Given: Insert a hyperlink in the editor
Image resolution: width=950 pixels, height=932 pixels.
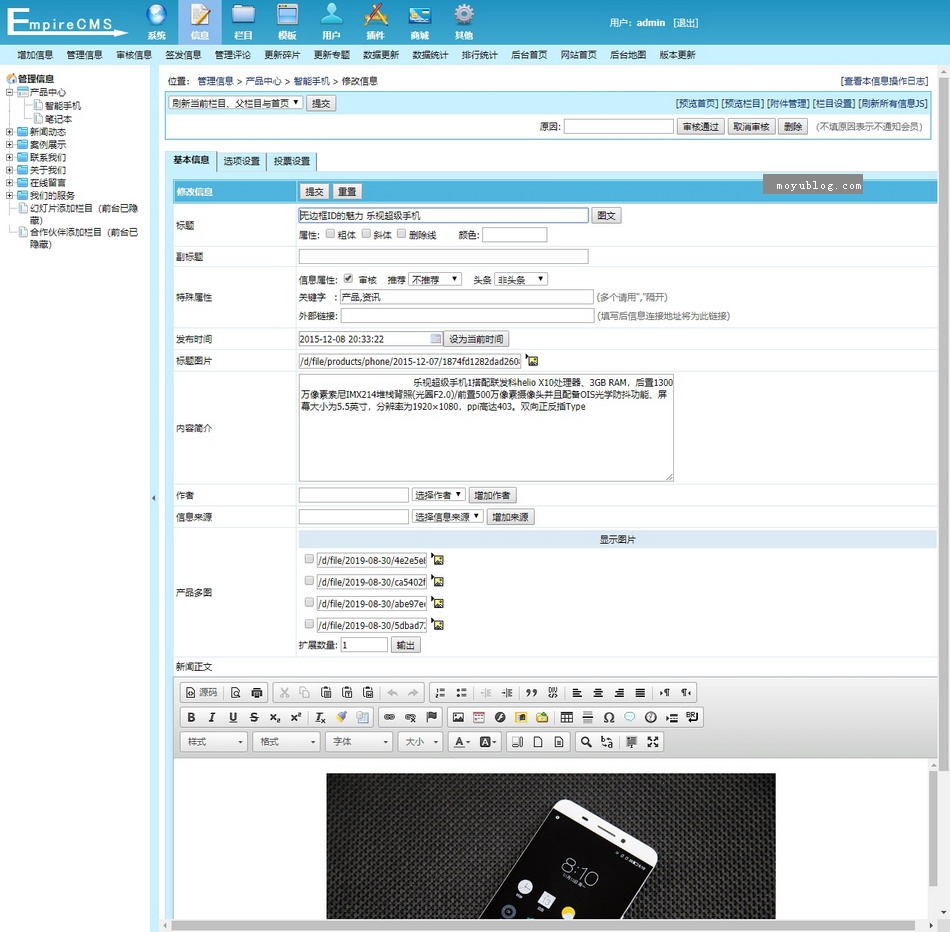Looking at the screenshot, I should [389, 717].
